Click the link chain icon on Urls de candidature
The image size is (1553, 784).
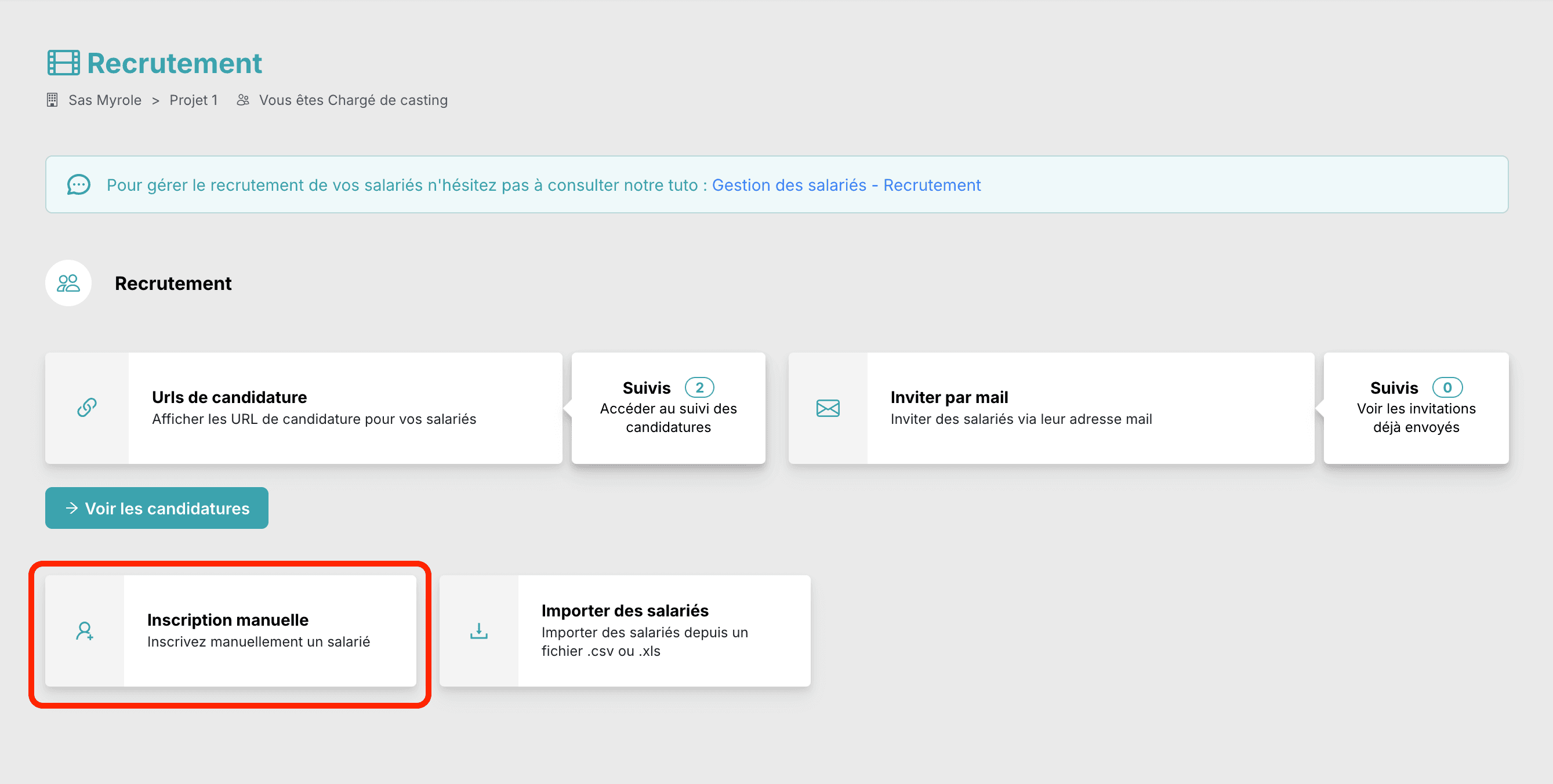(x=87, y=408)
